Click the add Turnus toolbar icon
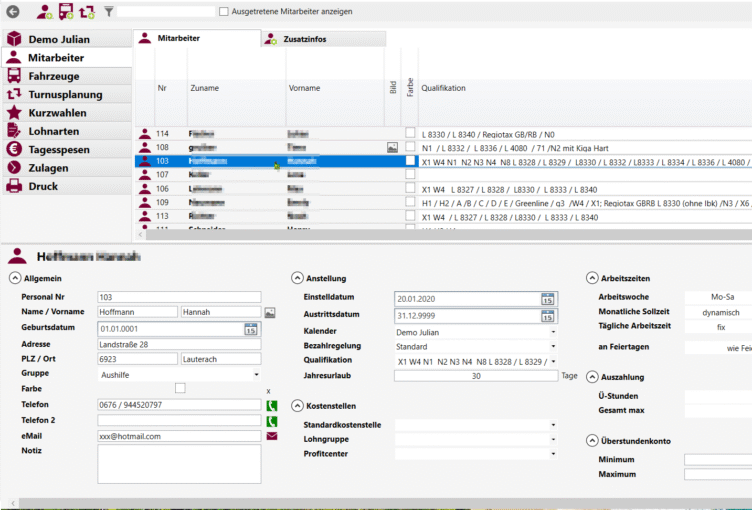Viewport: 752px width, 510px height. 87,12
